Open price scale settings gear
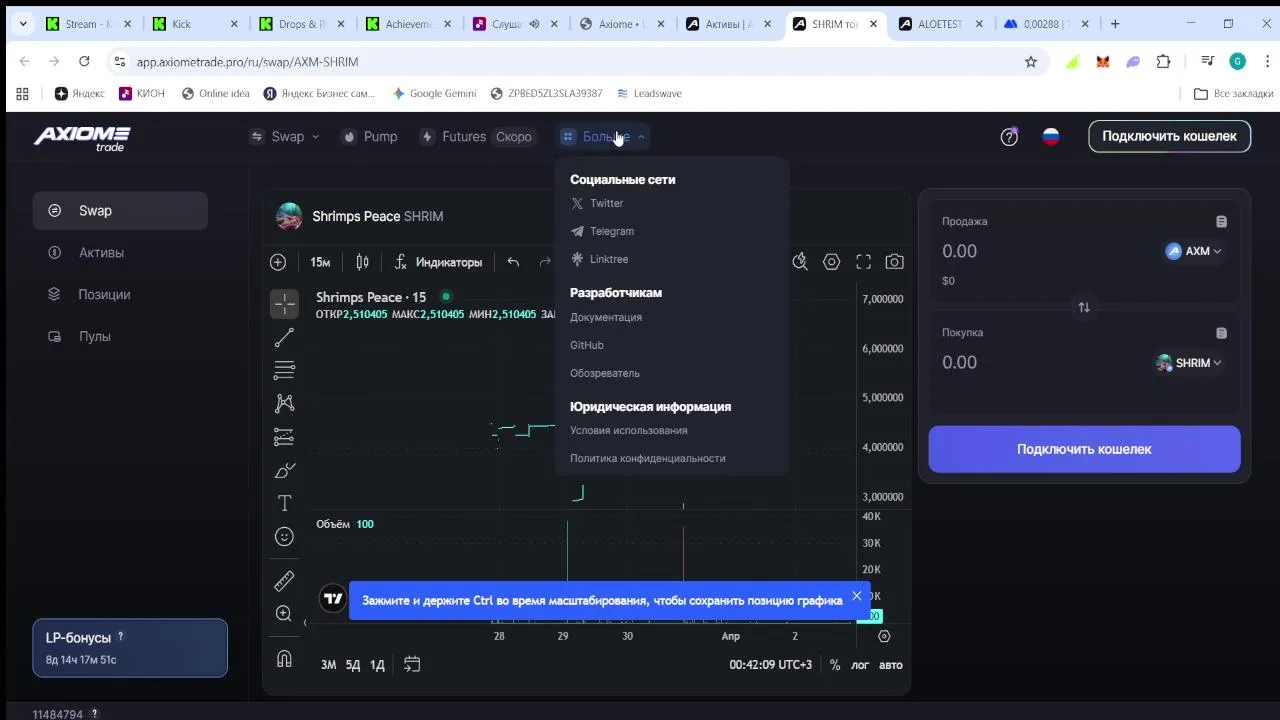The height and width of the screenshot is (720, 1280). (884, 636)
